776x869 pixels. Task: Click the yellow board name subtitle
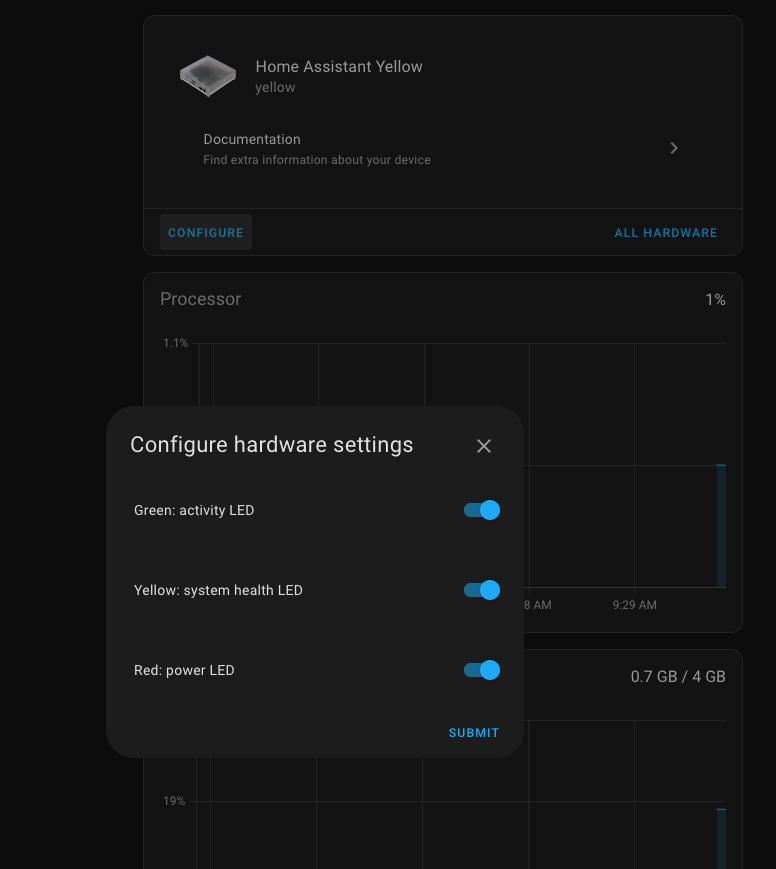[x=275, y=88]
